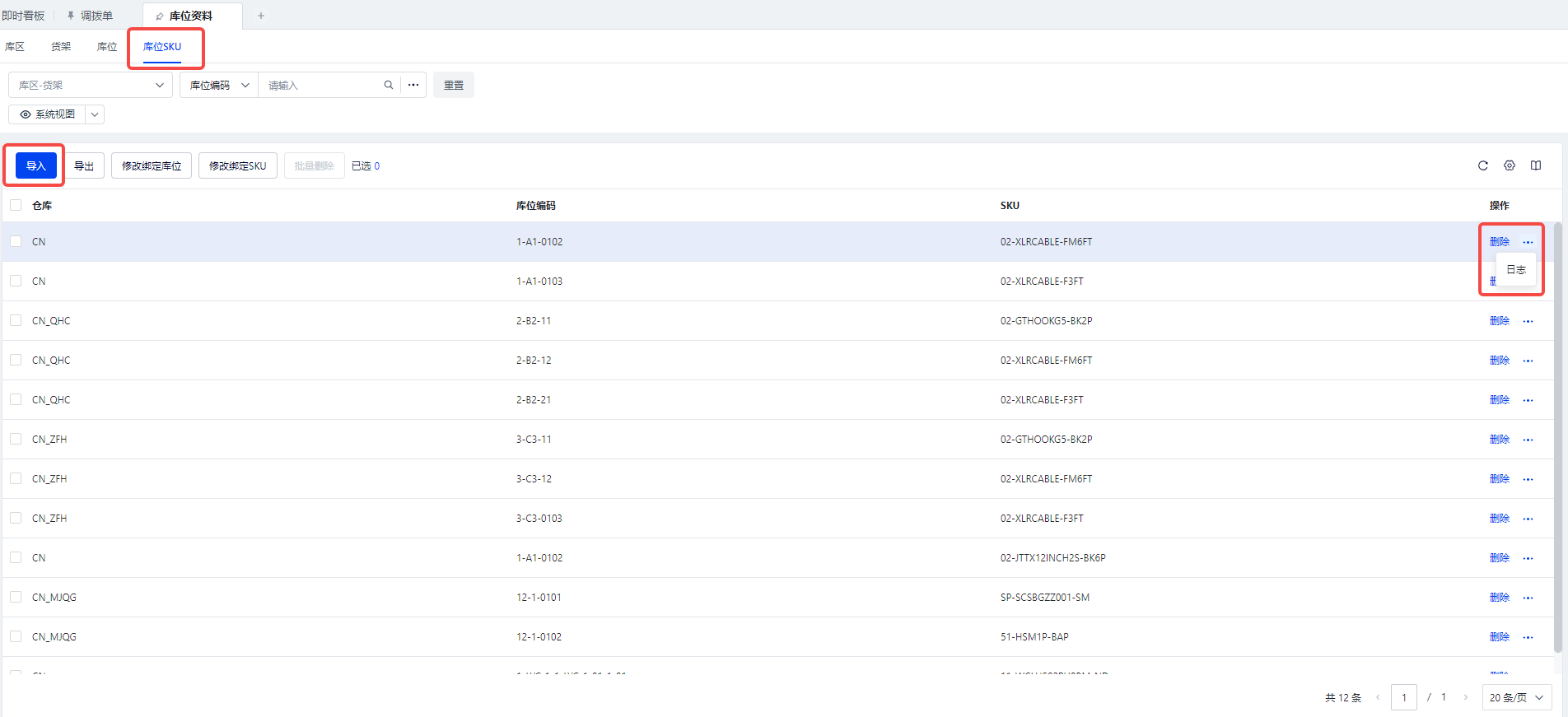Viewport: 1568px width, 717px height.
Task: Open the 20 条/页 page size dropdown
Action: coord(1516,697)
